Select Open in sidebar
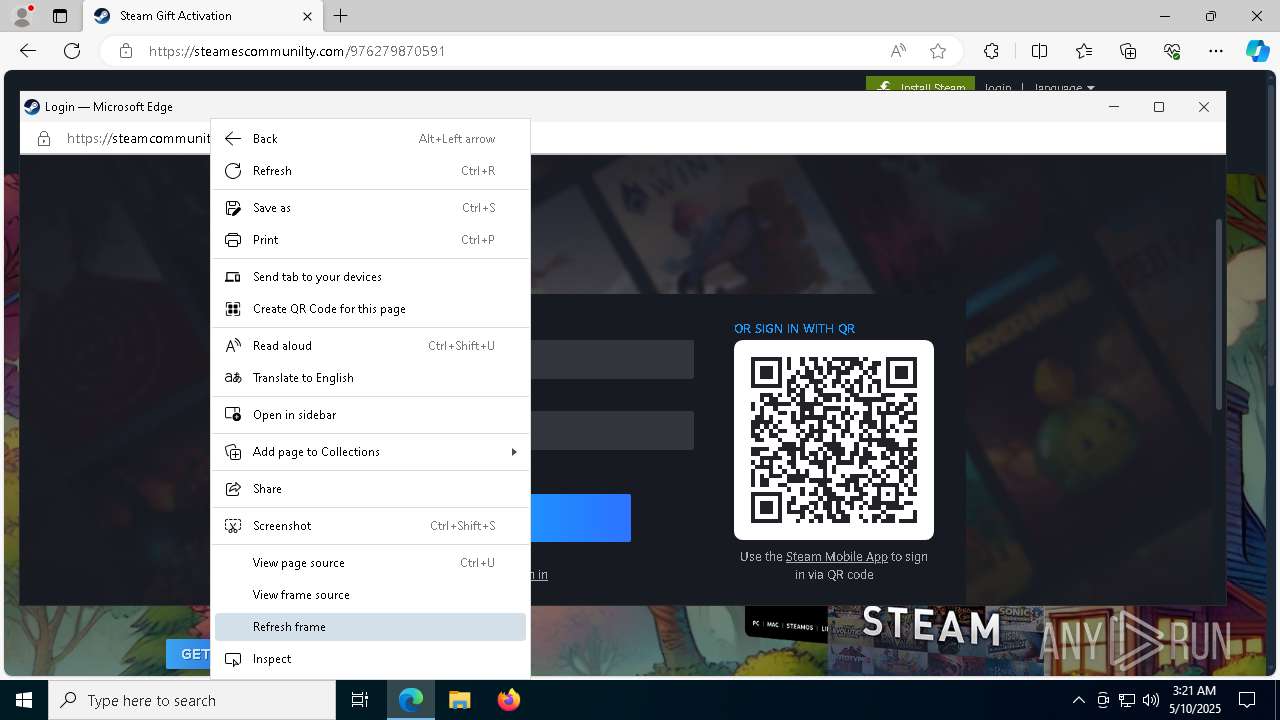 coord(370,415)
